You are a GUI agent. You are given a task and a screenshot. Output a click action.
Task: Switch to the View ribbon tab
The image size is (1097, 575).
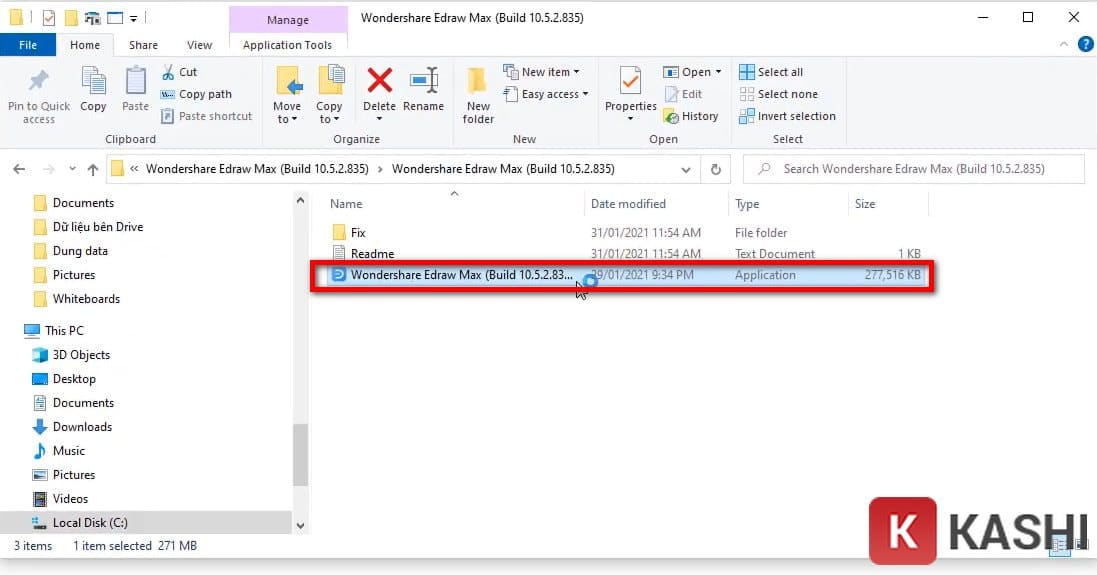point(199,45)
